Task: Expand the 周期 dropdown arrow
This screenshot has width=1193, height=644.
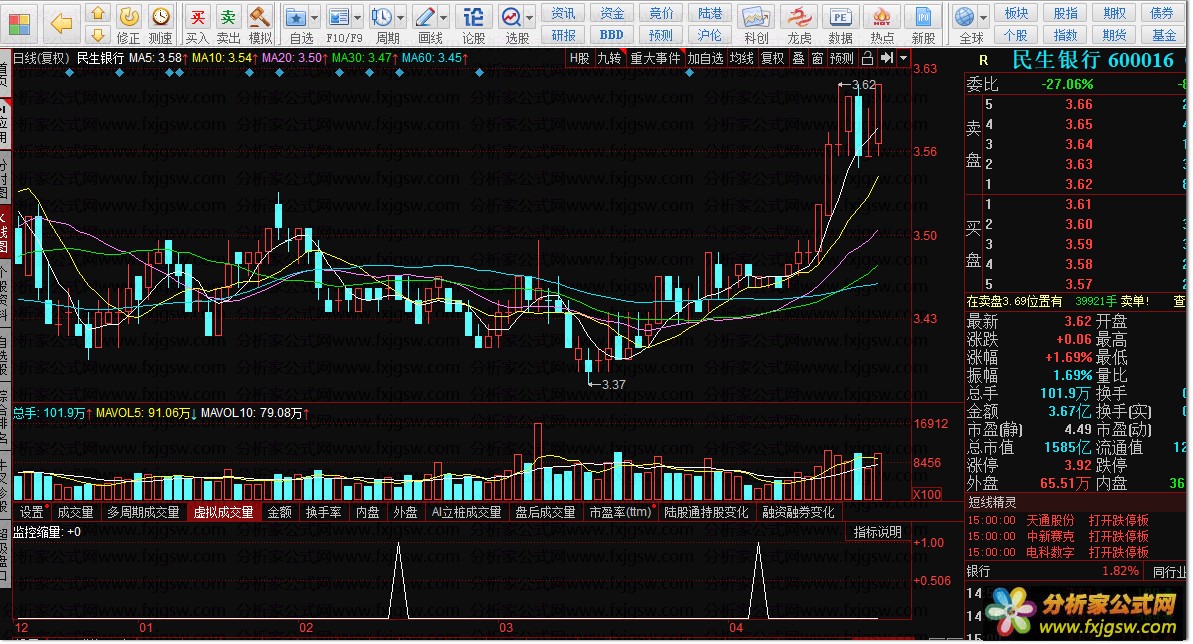Action: point(400,17)
